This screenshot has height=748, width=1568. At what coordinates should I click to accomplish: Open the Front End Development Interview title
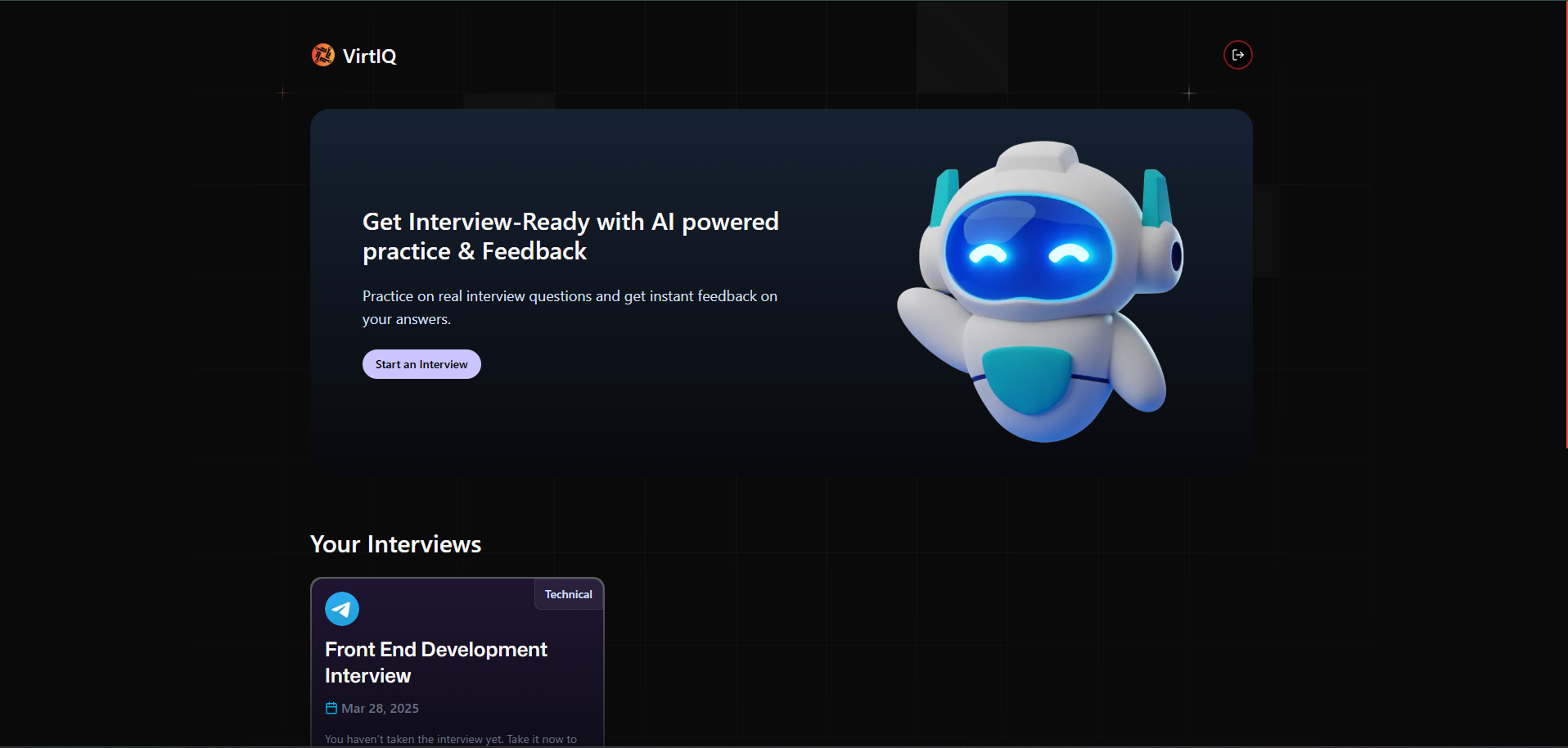(436, 662)
